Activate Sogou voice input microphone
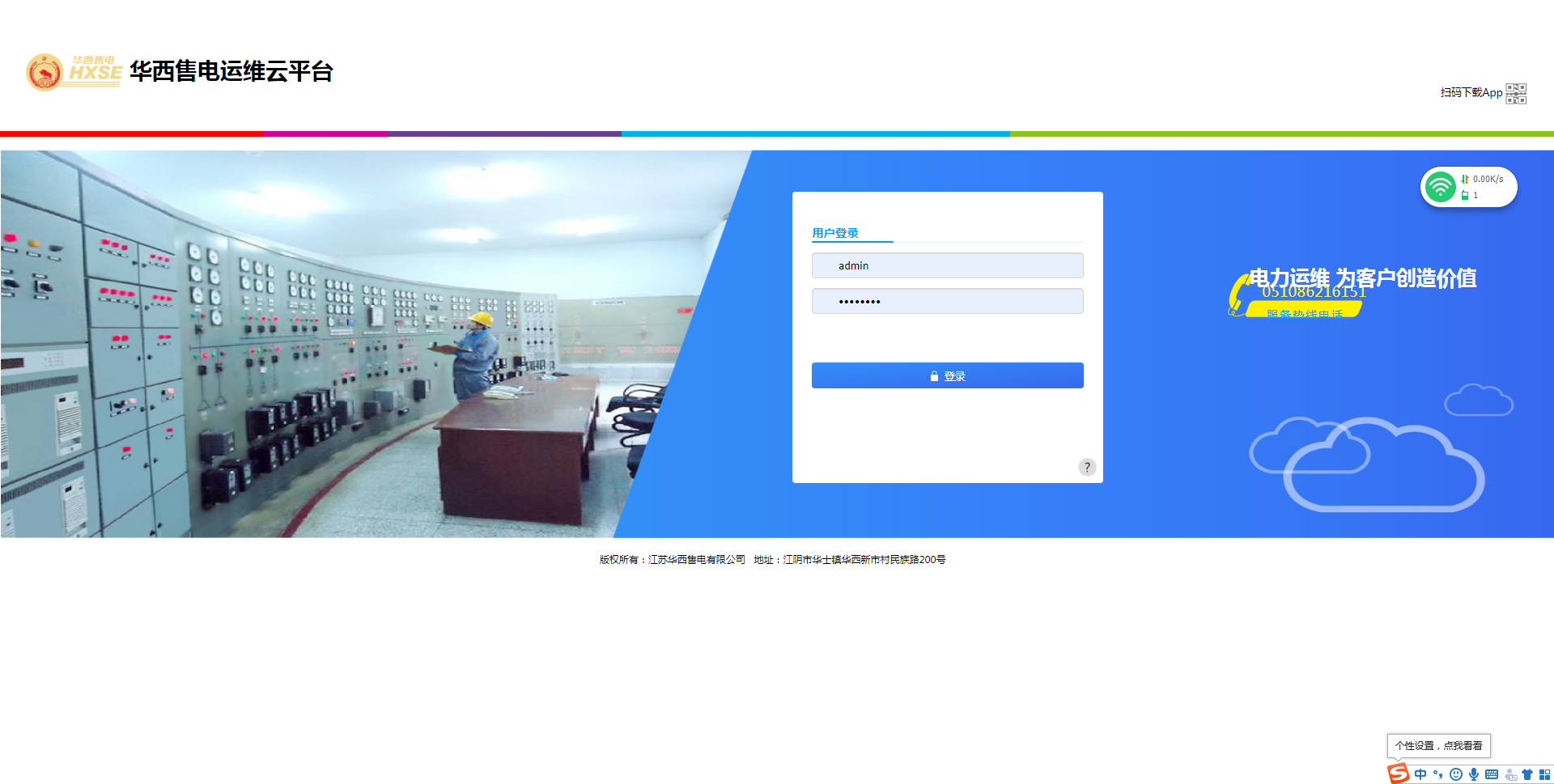Screen dimensions: 1554x784 point(1474,774)
